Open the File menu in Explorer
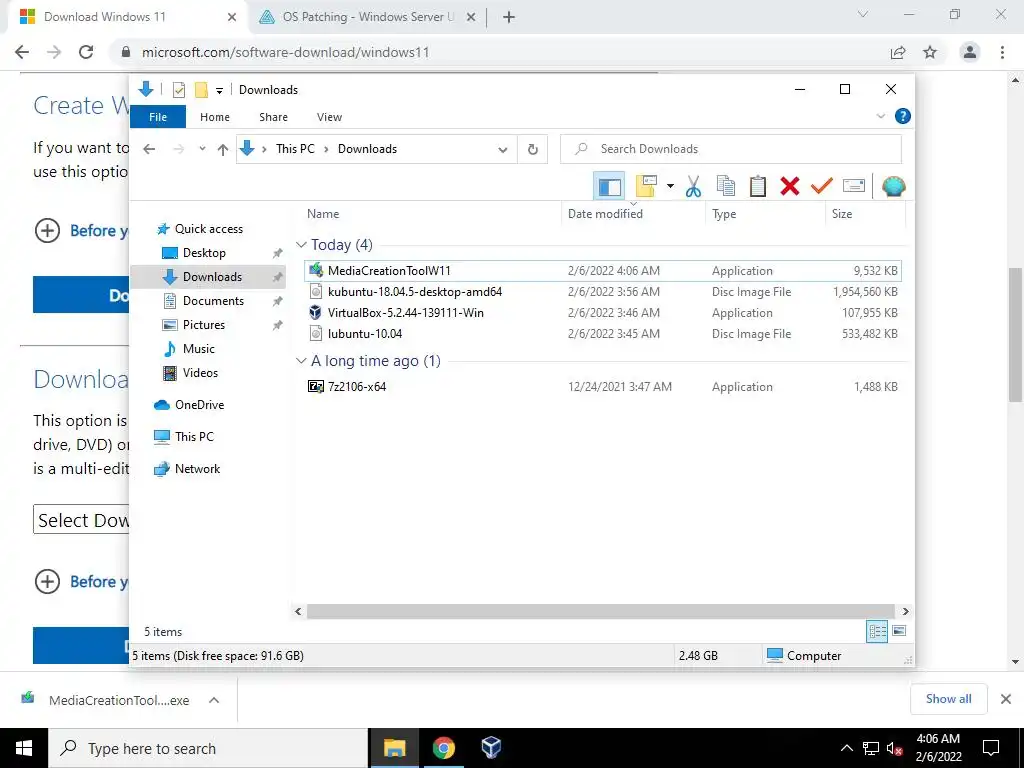This screenshot has height=768, width=1024. coord(158,117)
